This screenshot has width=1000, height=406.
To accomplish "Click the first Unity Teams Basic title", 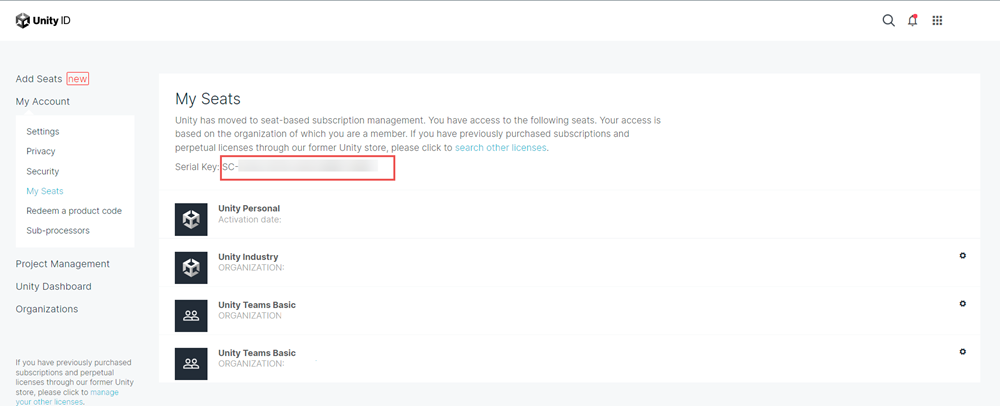I will click(x=257, y=305).
